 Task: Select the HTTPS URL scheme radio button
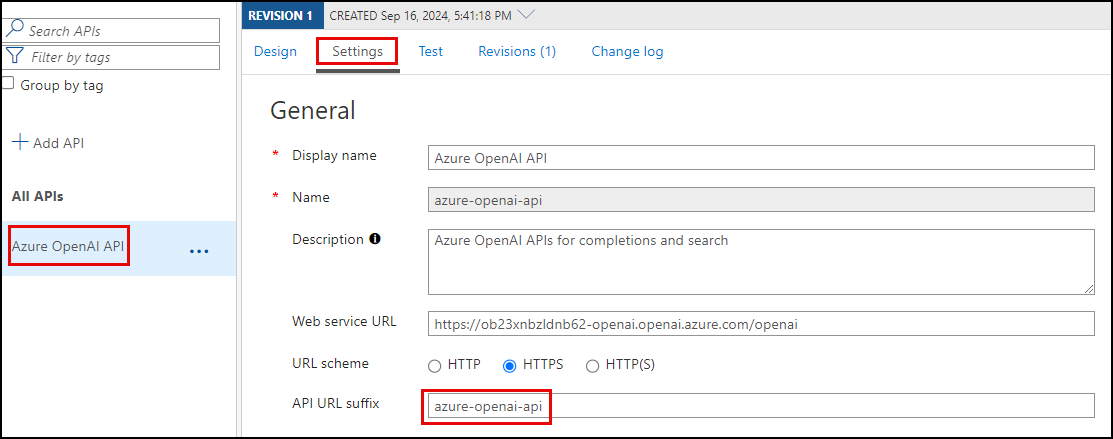click(509, 366)
